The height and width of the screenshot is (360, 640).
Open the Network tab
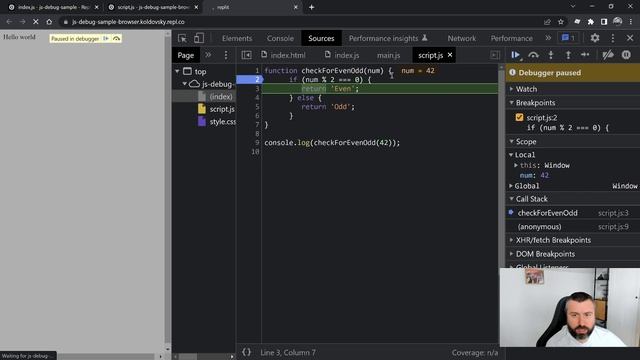pyautogui.click(x=462, y=38)
